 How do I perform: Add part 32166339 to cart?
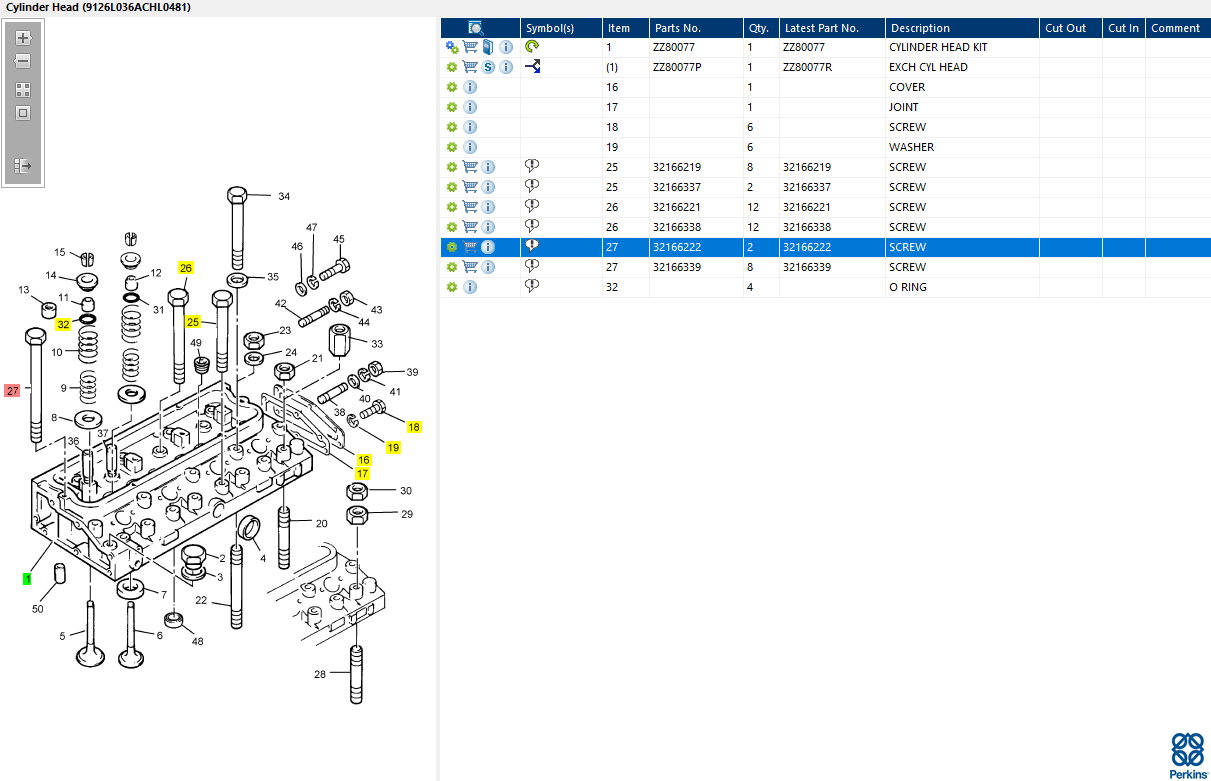pyautogui.click(x=470, y=267)
